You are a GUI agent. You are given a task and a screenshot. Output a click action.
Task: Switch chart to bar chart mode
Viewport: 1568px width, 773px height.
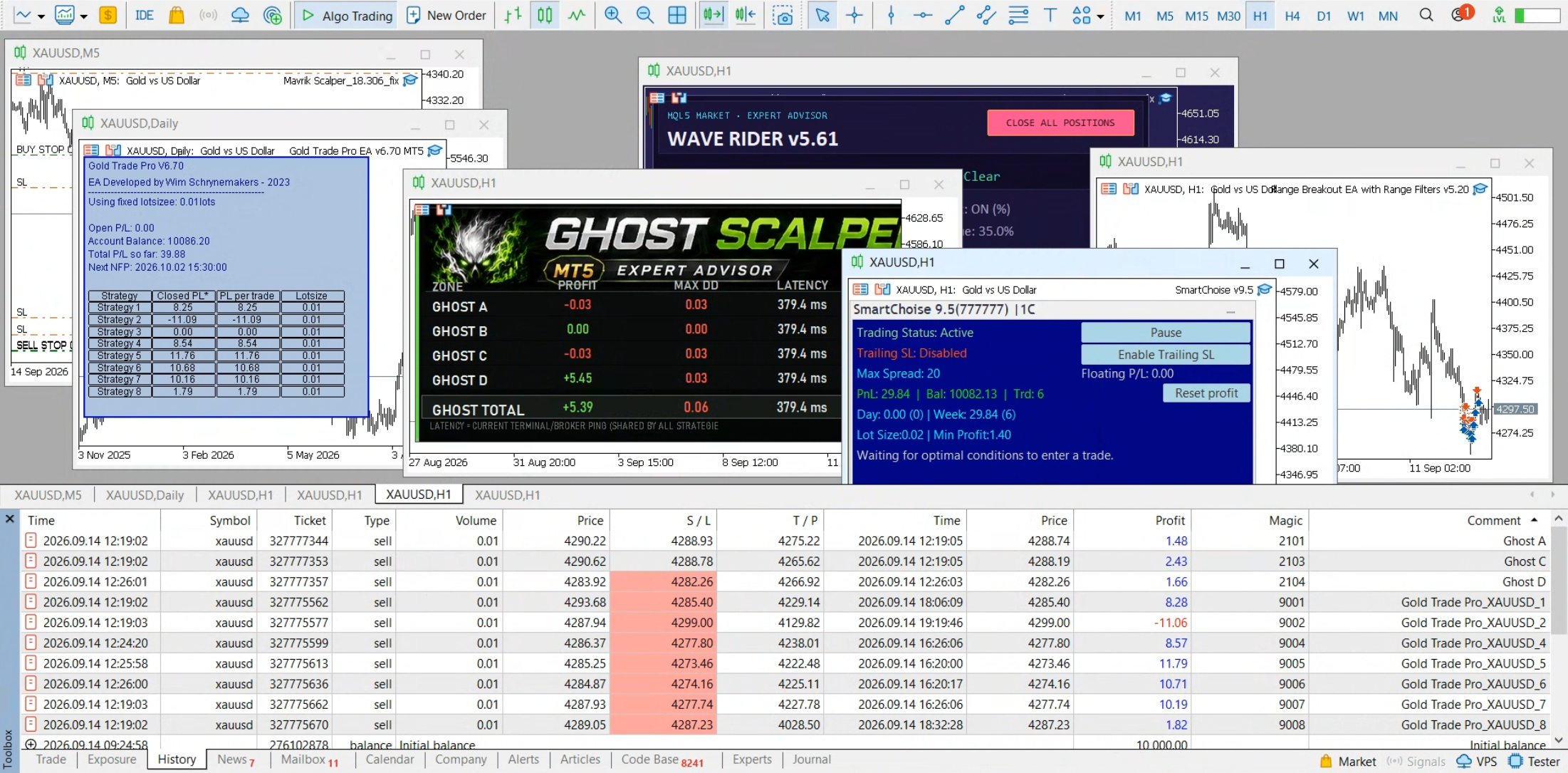point(513,15)
